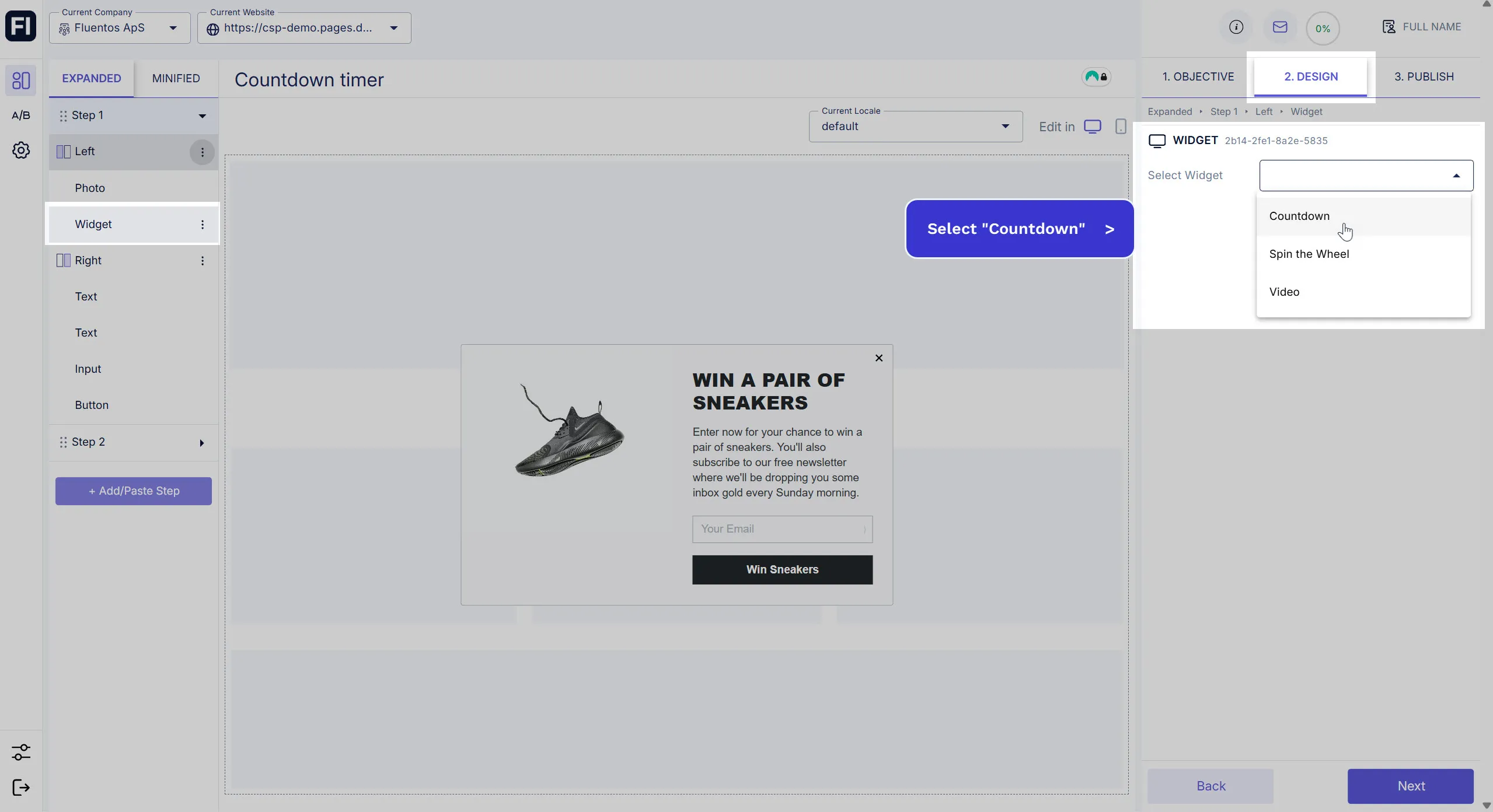Open the Select Widget dropdown
The height and width of the screenshot is (812, 1493).
pos(1365,175)
